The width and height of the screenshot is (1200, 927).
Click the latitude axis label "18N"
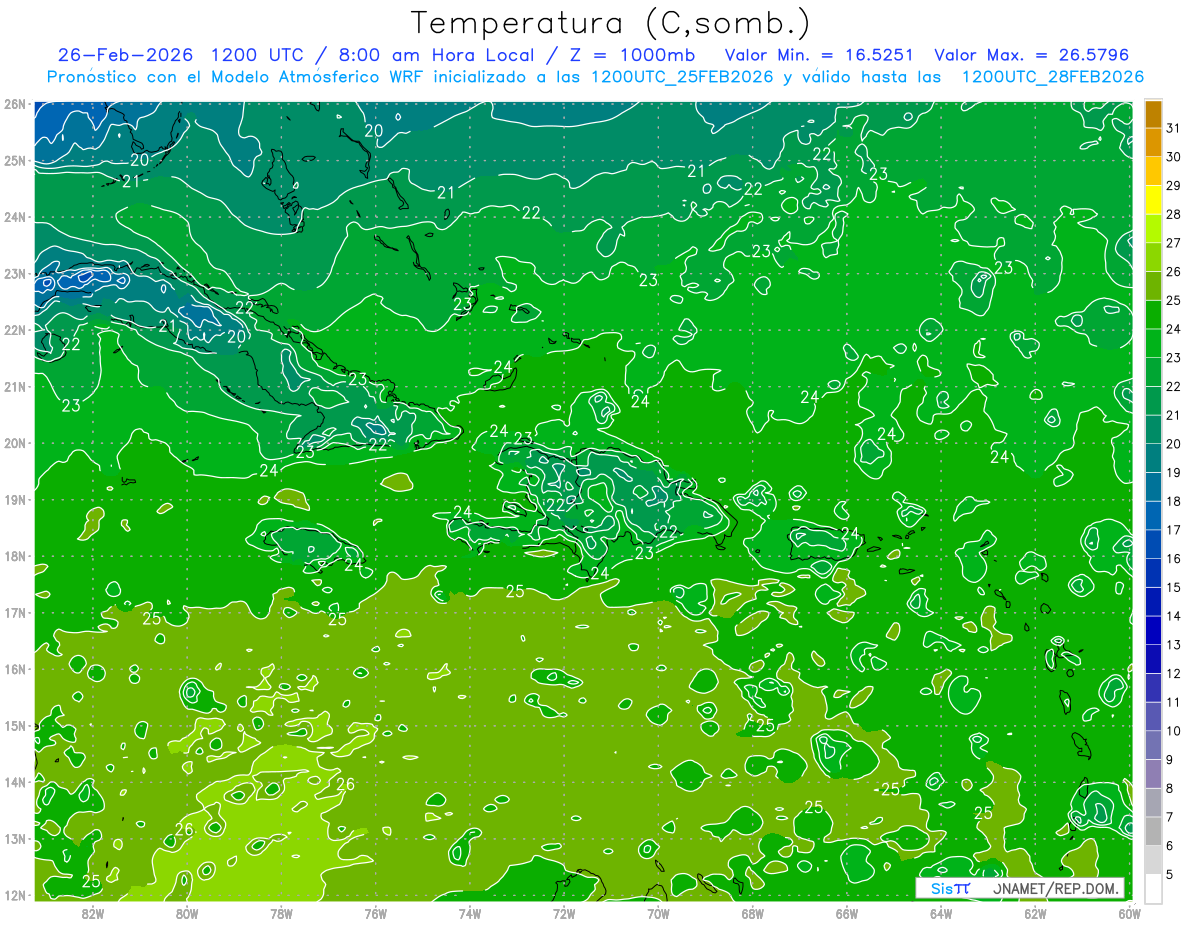click(14, 556)
